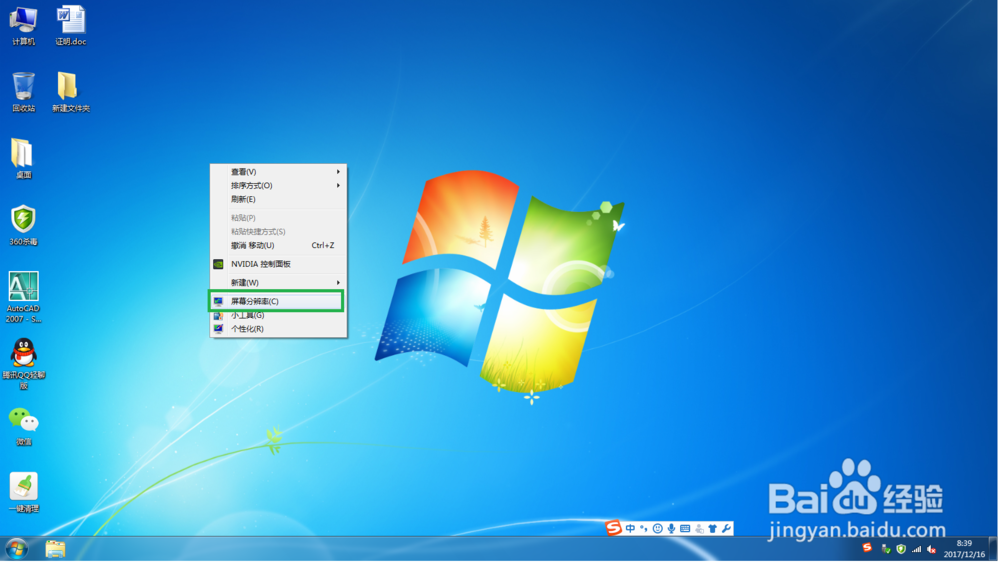Click the safely remove hardware tray icon
The image size is (1000, 564).
(886, 549)
